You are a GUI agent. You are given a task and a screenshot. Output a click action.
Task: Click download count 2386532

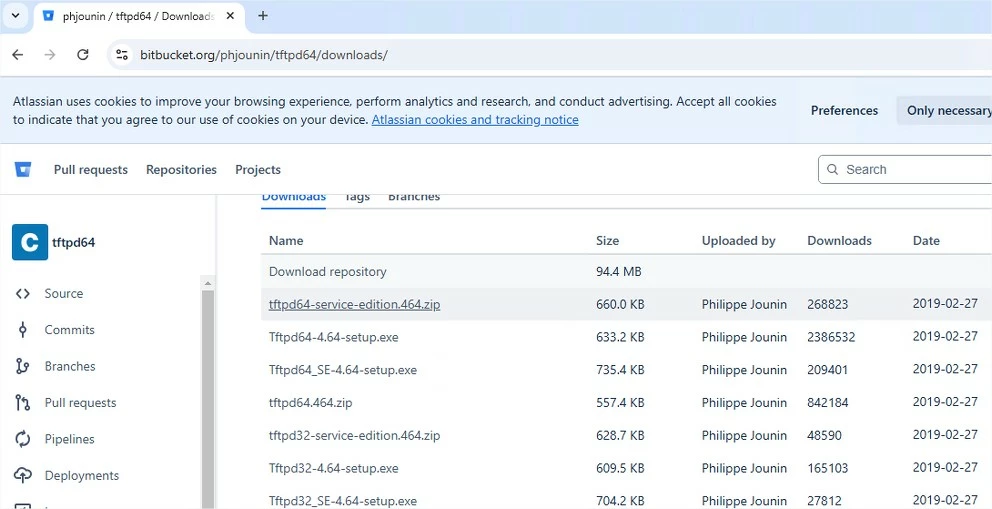click(831, 338)
